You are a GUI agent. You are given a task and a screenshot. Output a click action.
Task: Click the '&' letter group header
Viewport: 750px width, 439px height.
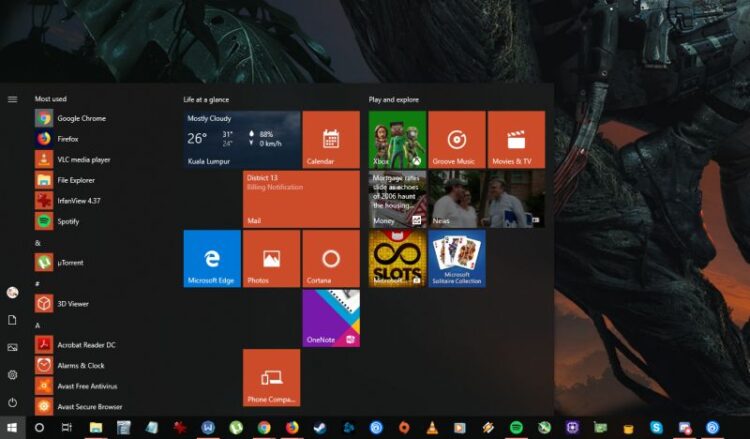[37, 243]
